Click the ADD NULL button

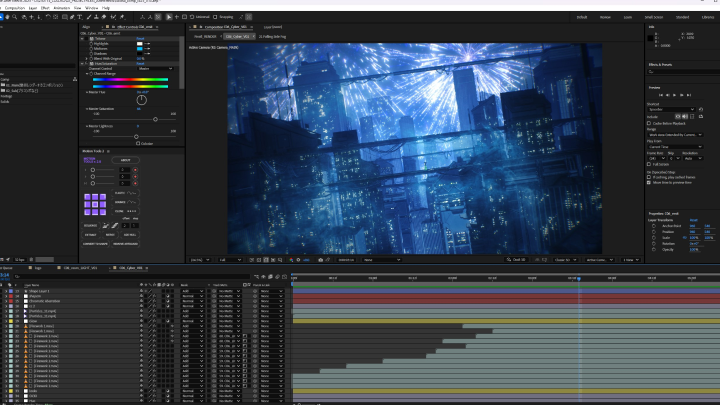[x=130, y=235]
